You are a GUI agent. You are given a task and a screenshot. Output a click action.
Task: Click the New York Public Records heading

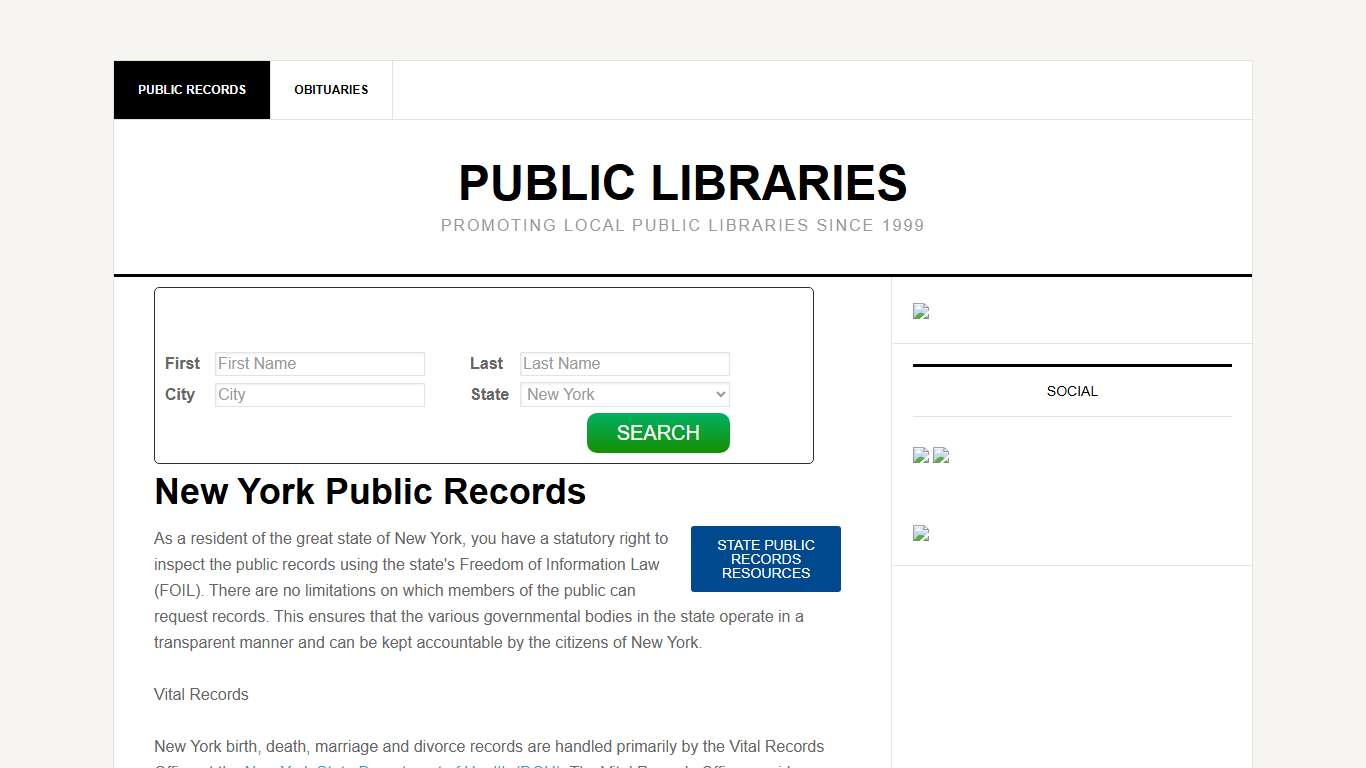pos(370,491)
